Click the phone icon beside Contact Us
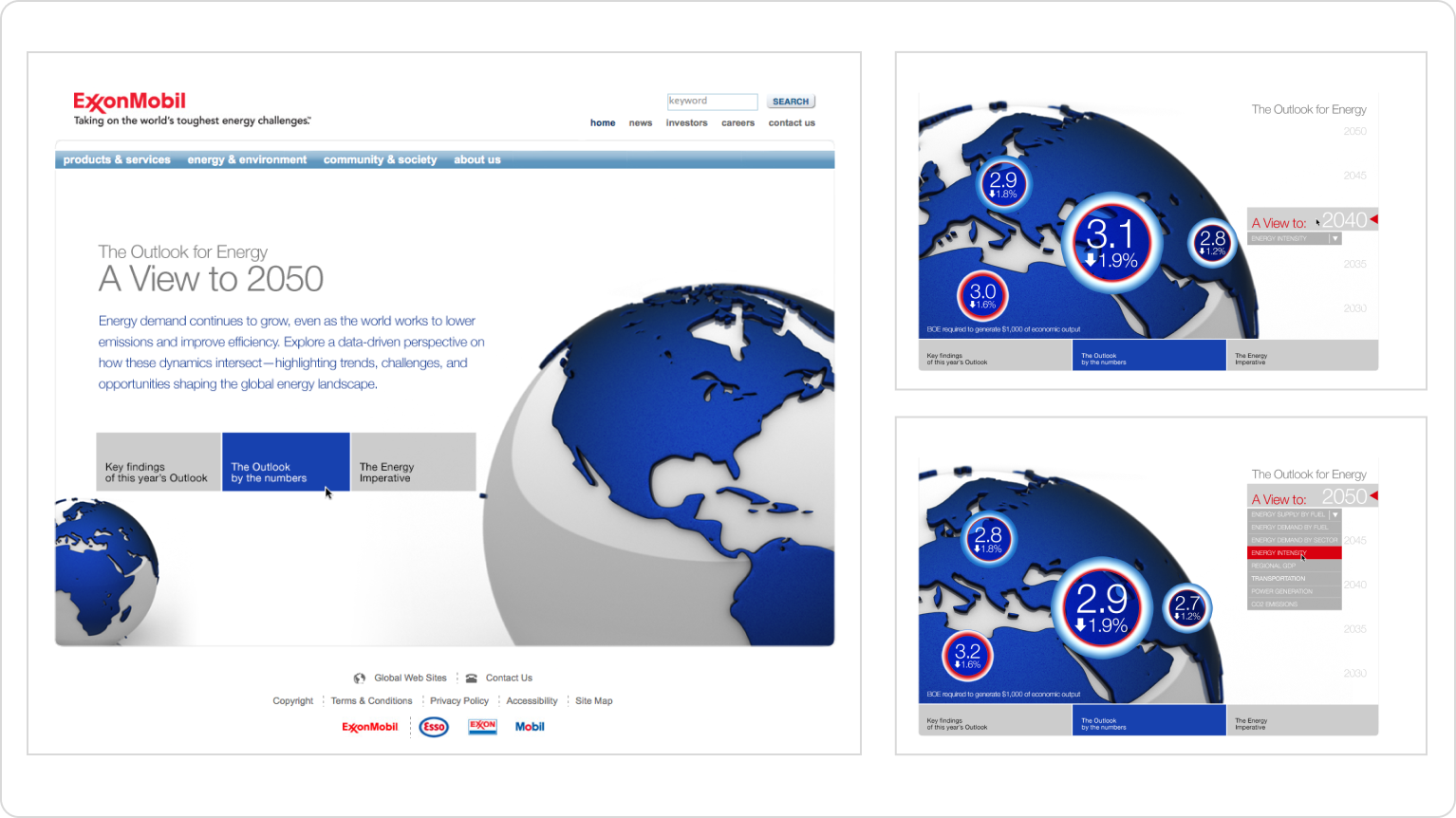Viewport: 1456px width, 818px height. [x=472, y=679]
